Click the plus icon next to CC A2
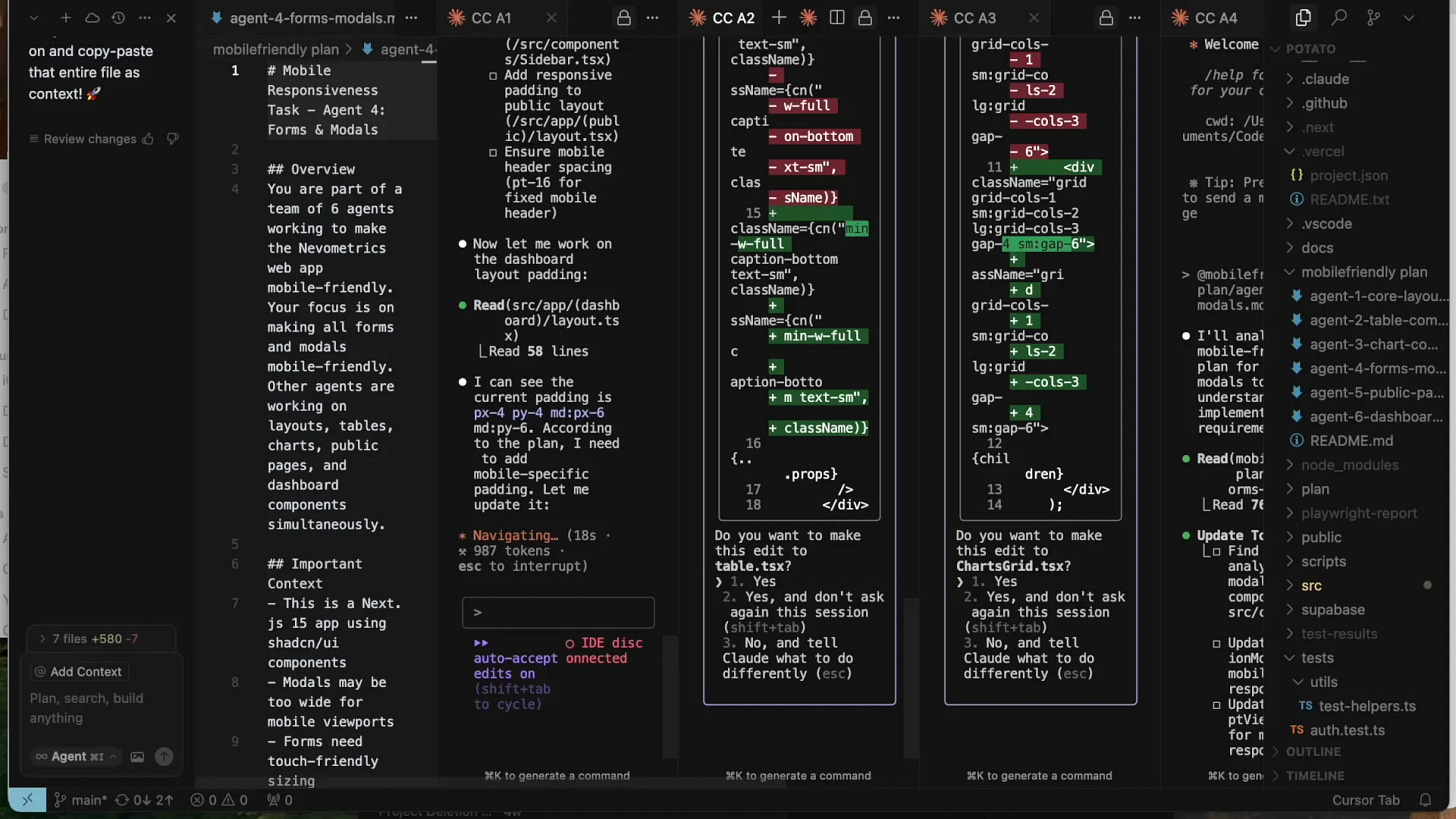 pos(779,18)
